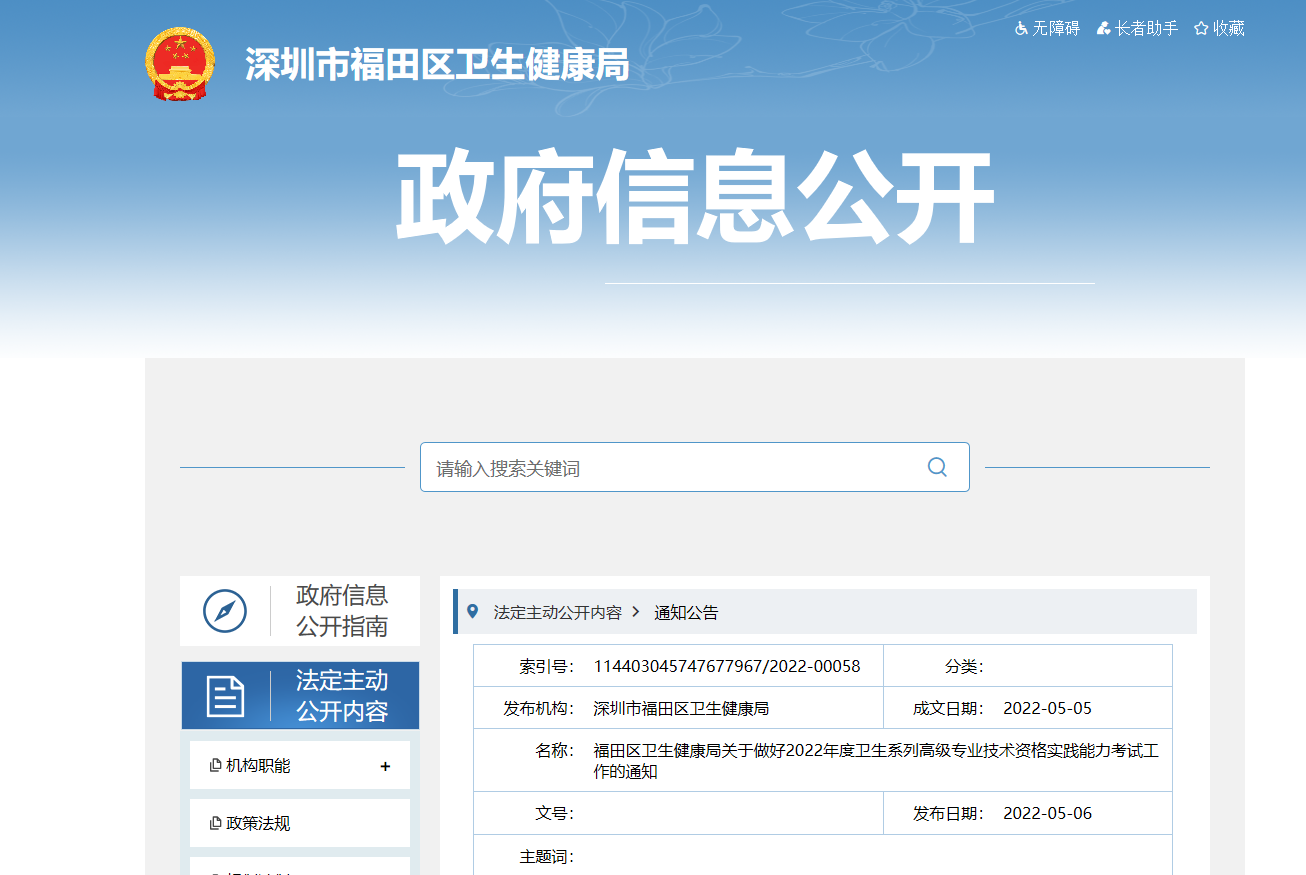
Task: Click the 主题词 label cell
Action: click(547, 857)
